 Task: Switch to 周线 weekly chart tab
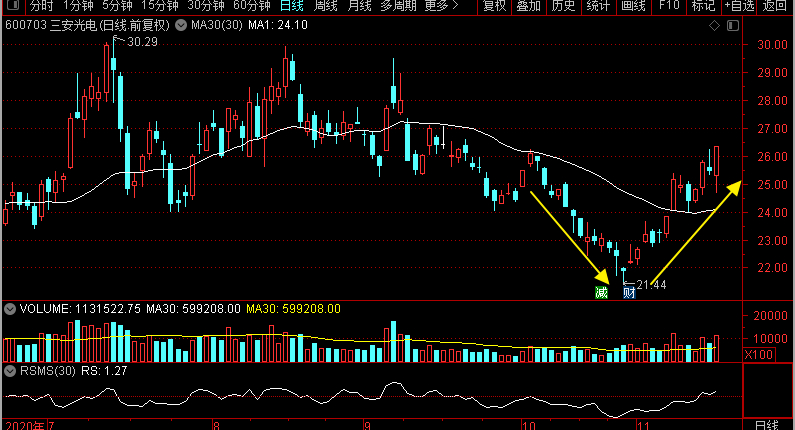(326, 6)
